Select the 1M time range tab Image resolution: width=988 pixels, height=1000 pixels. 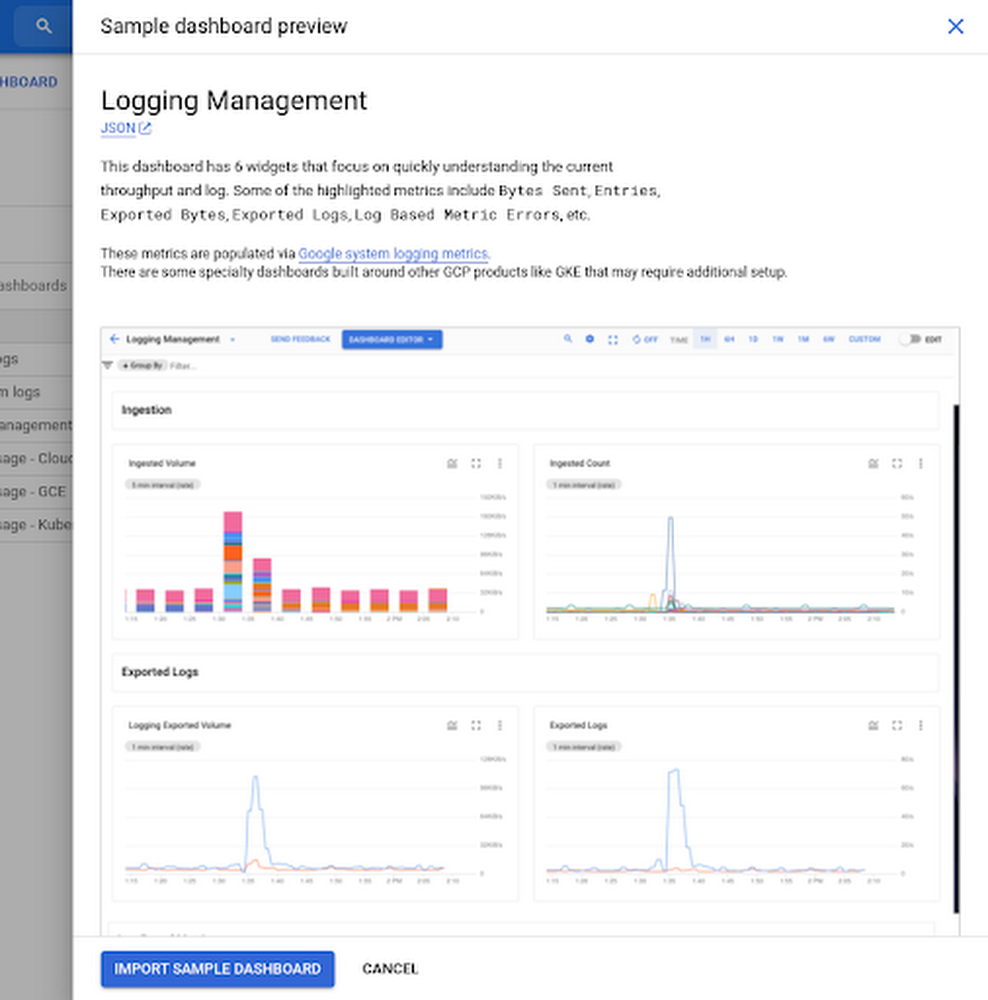coord(803,339)
